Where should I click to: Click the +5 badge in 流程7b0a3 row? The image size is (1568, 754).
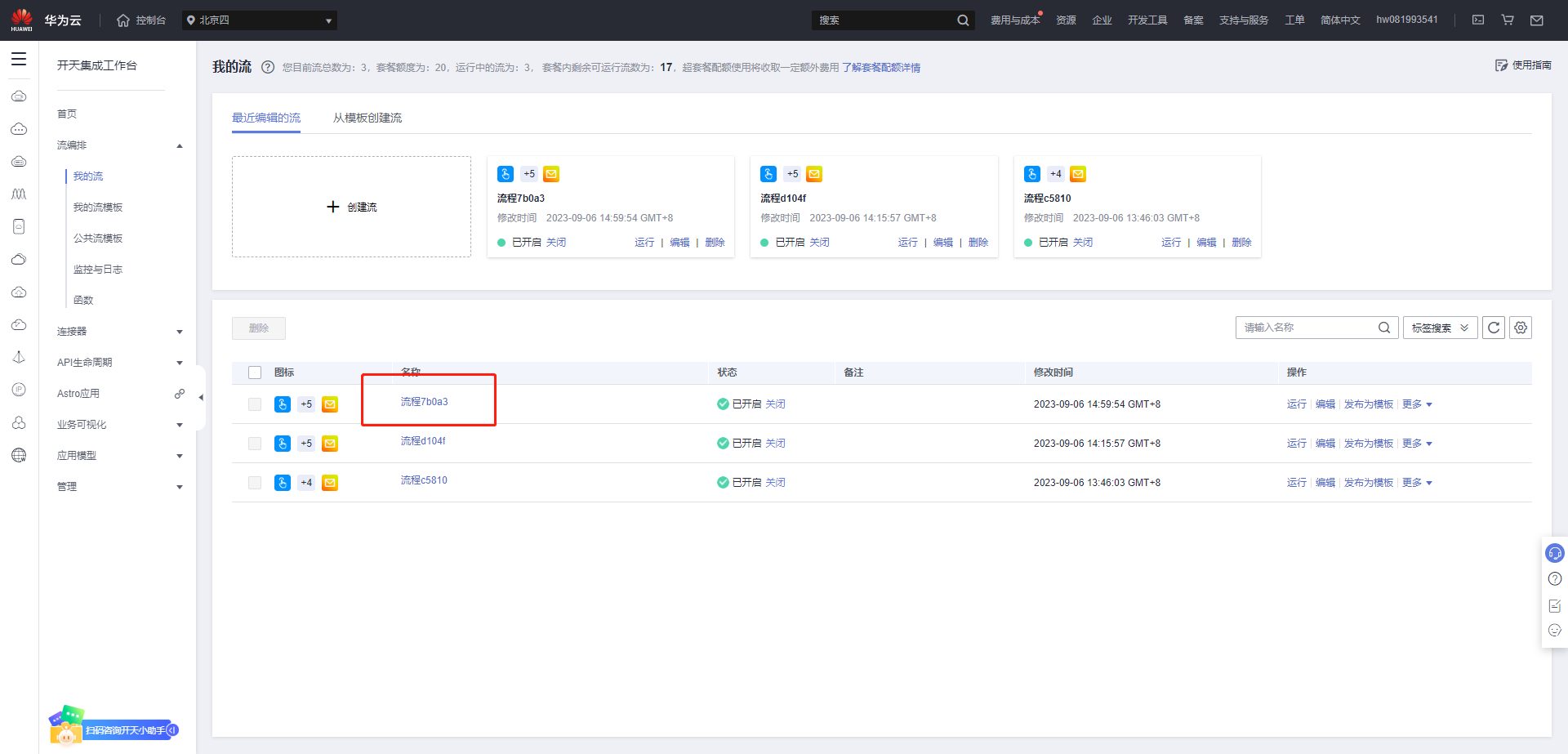306,404
